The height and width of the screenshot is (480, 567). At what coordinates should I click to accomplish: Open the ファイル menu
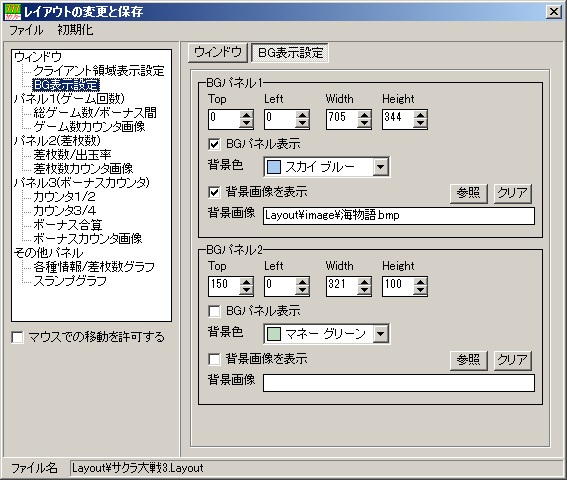26,30
